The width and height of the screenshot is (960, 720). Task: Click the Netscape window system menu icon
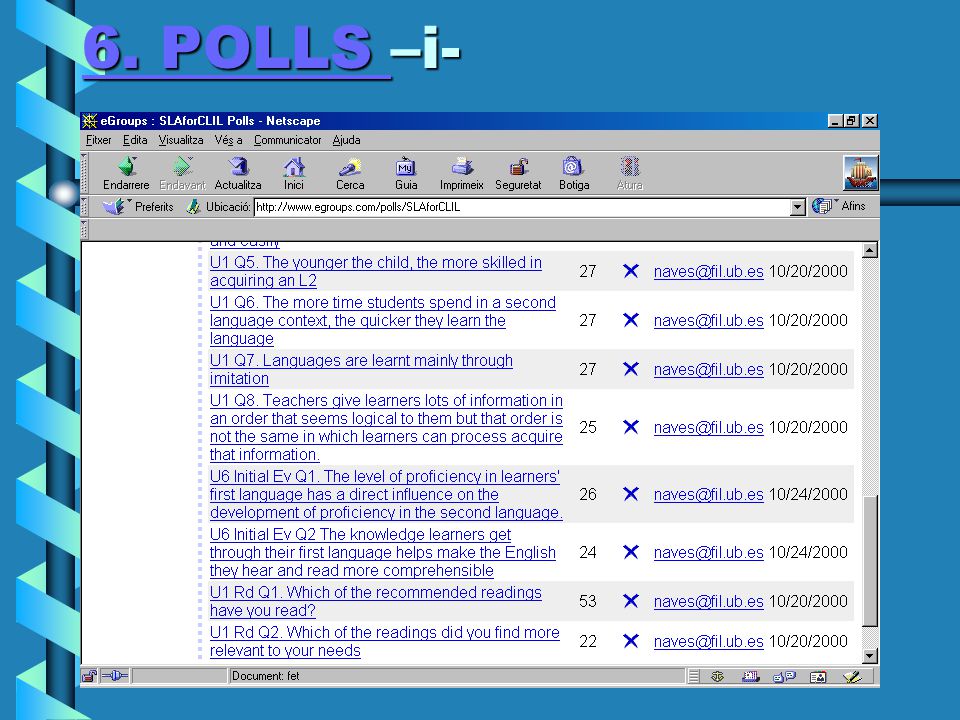(89, 121)
